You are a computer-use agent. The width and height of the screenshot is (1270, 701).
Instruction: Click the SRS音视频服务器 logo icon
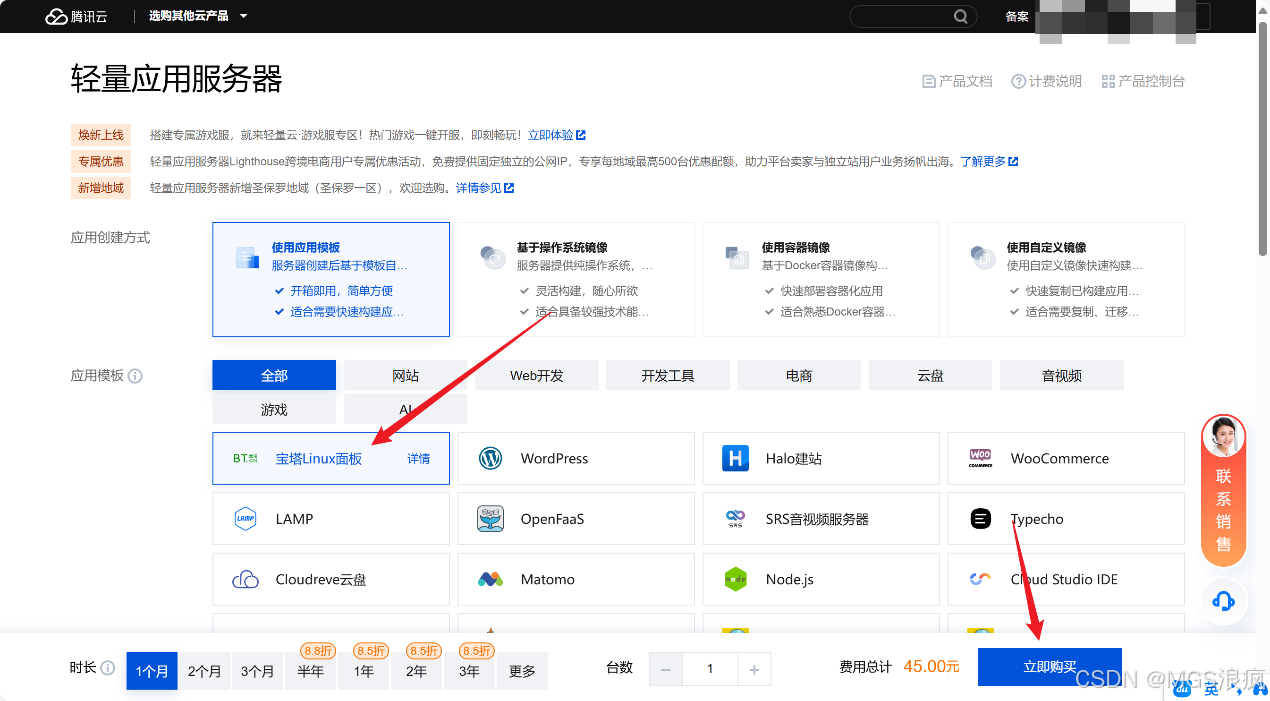click(735, 518)
